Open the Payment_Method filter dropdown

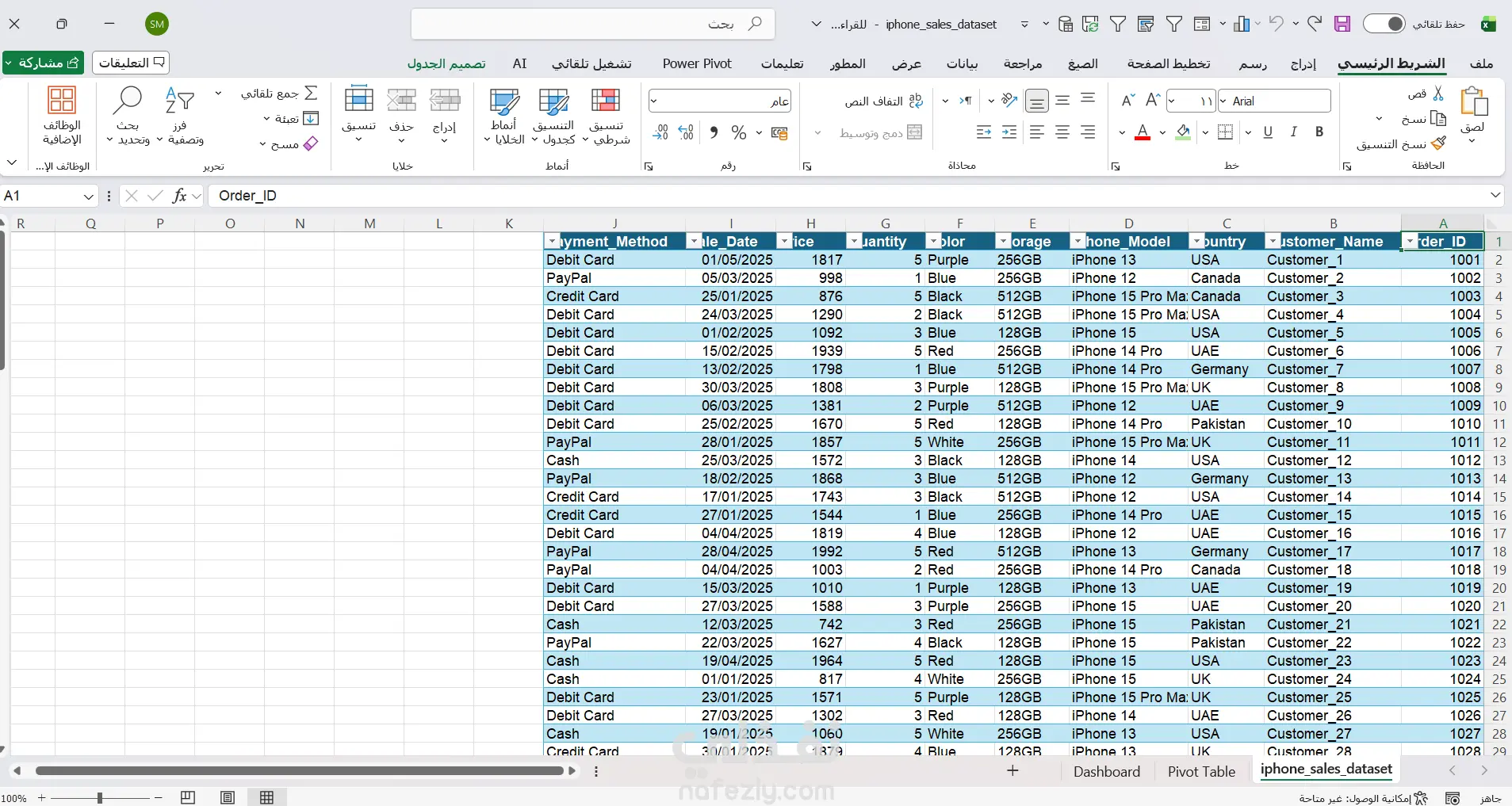552,242
